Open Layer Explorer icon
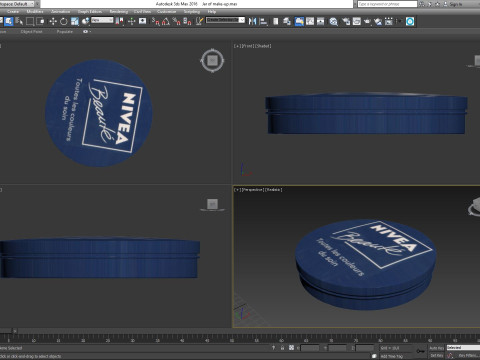This screenshot has width=480, height=360. tap(287, 21)
